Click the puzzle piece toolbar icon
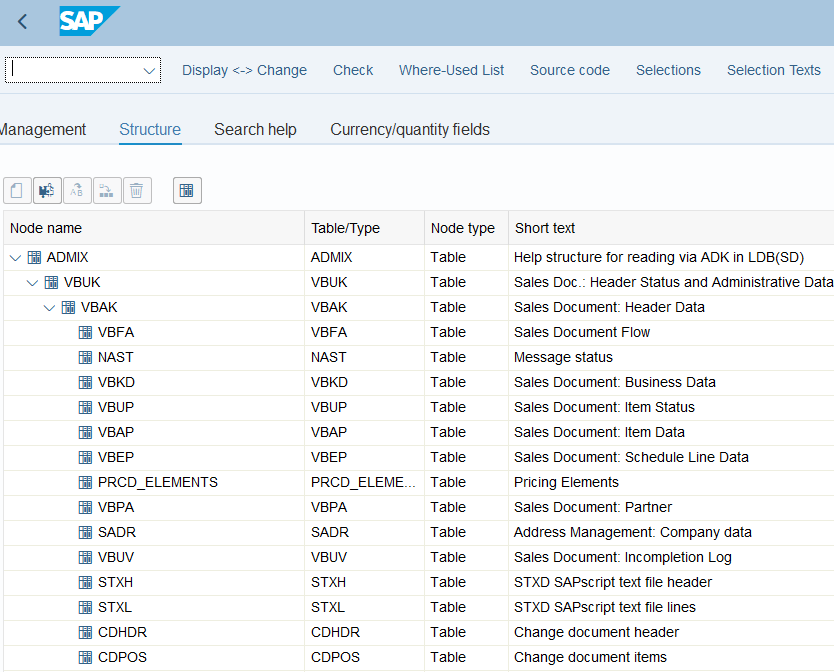 tap(47, 190)
